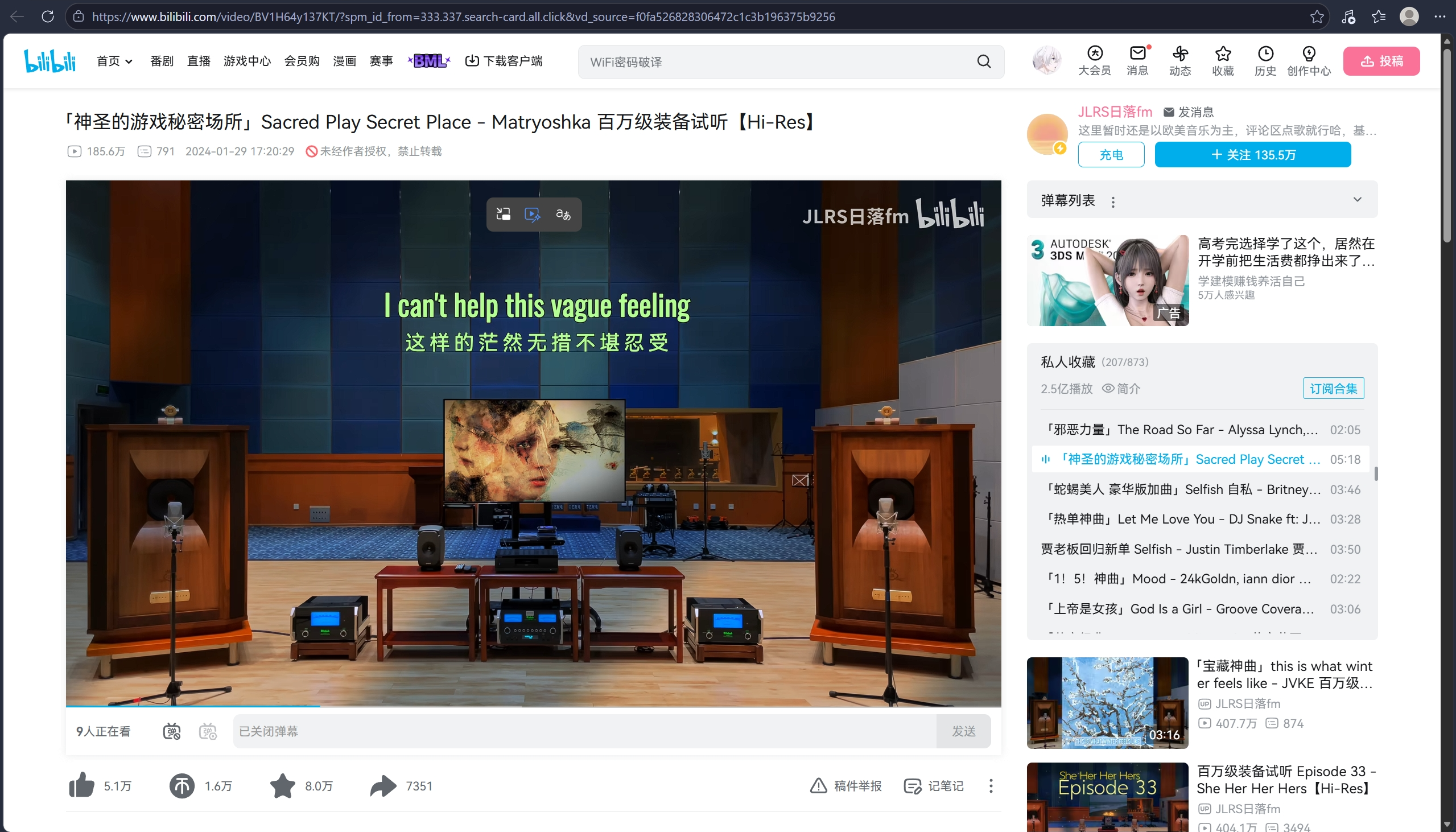Click the search magnifier icon
This screenshot has height=832, width=1456.
(x=984, y=61)
